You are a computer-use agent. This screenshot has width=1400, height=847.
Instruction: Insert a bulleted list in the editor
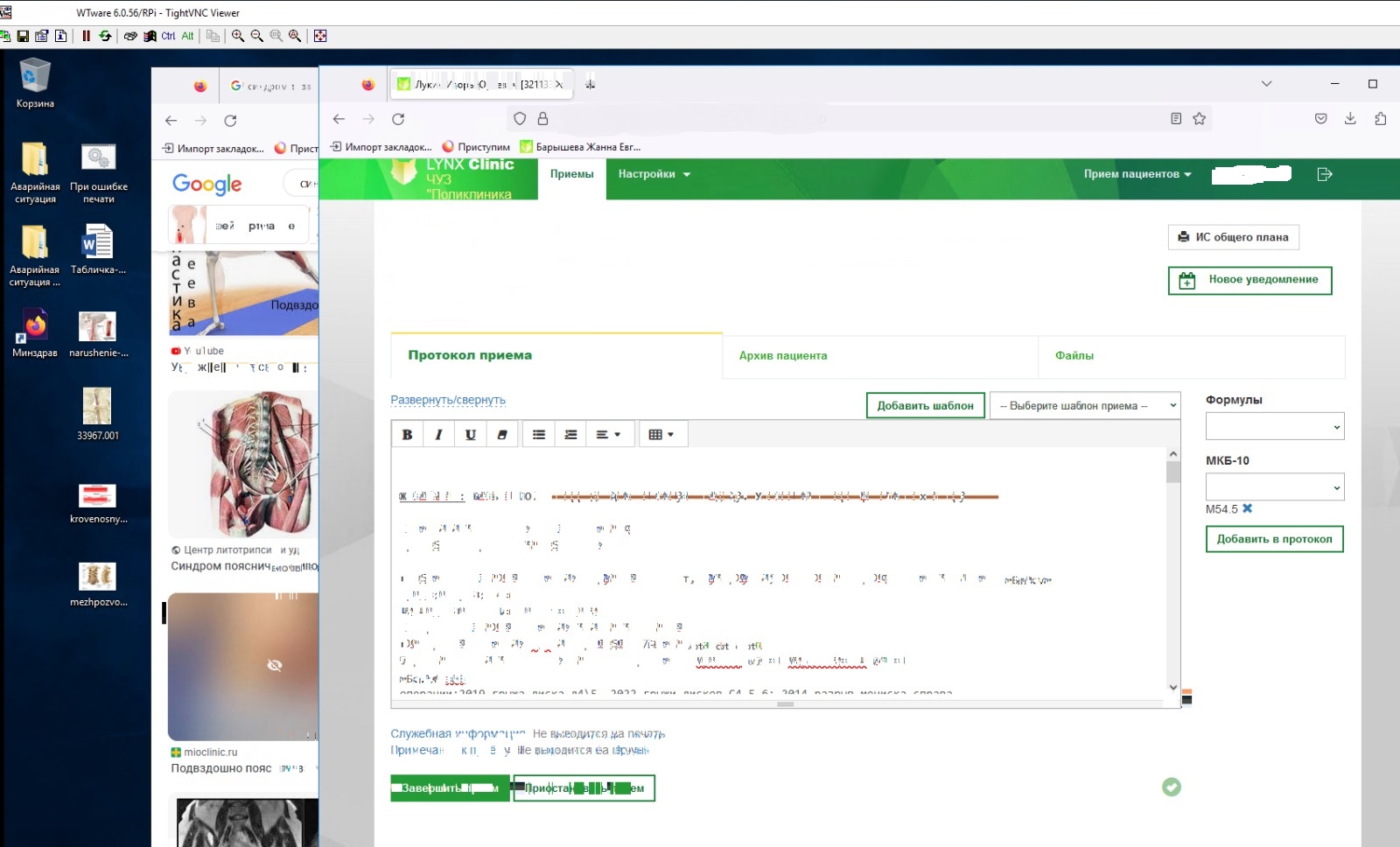[539, 435]
